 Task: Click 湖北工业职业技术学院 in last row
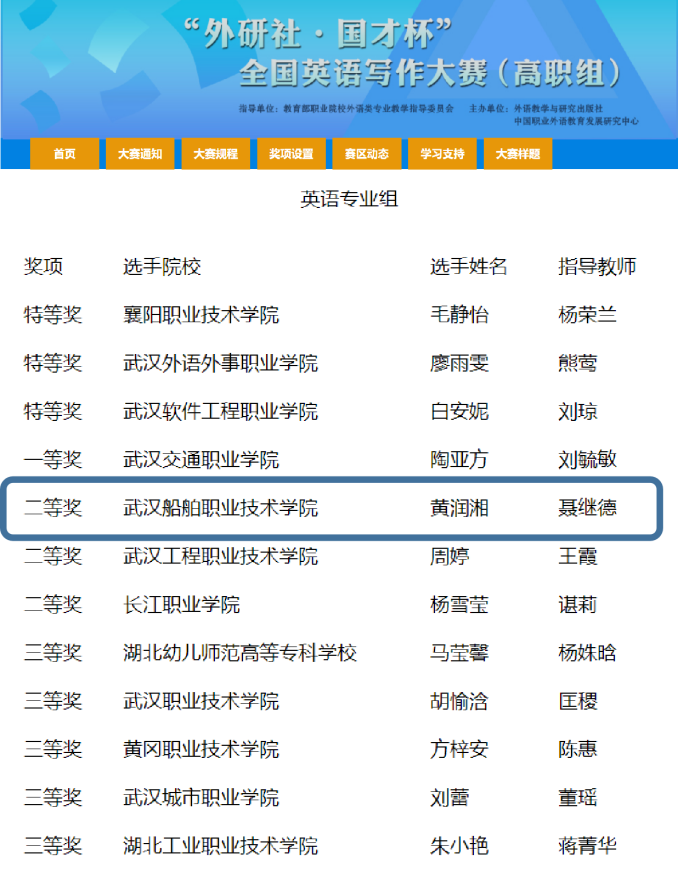pyautogui.click(x=220, y=846)
